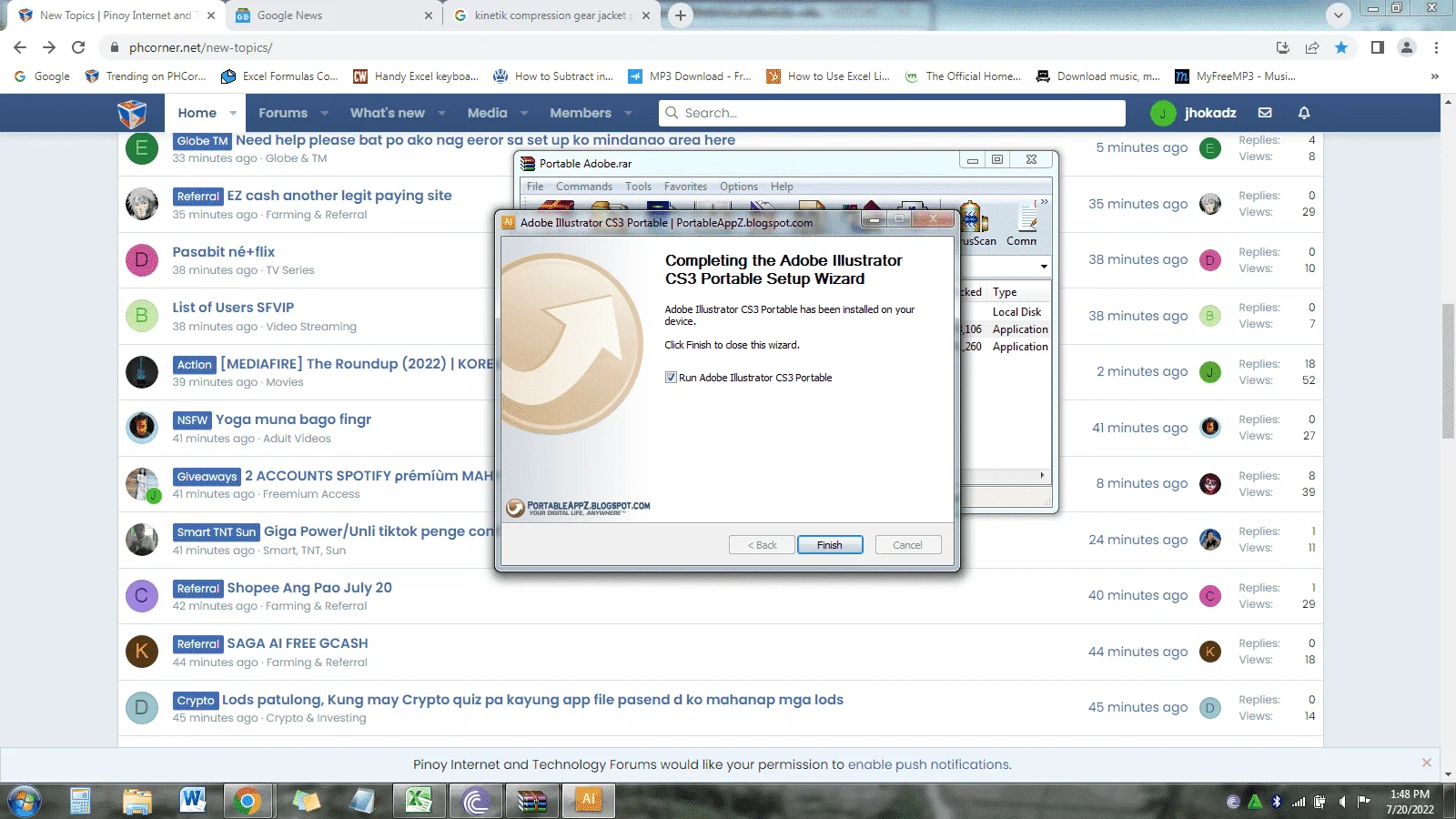
Task: Tick the Run Adobe Illustrator CS3 Portable checkbox
Action: (x=671, y=378)
